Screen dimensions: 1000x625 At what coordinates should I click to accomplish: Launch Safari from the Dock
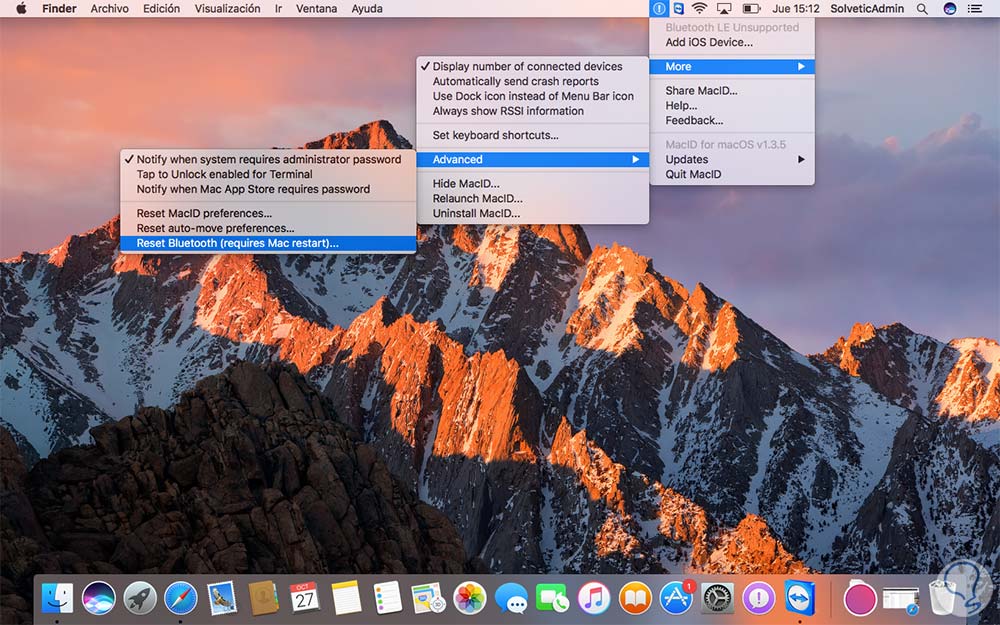click(180, 598)
